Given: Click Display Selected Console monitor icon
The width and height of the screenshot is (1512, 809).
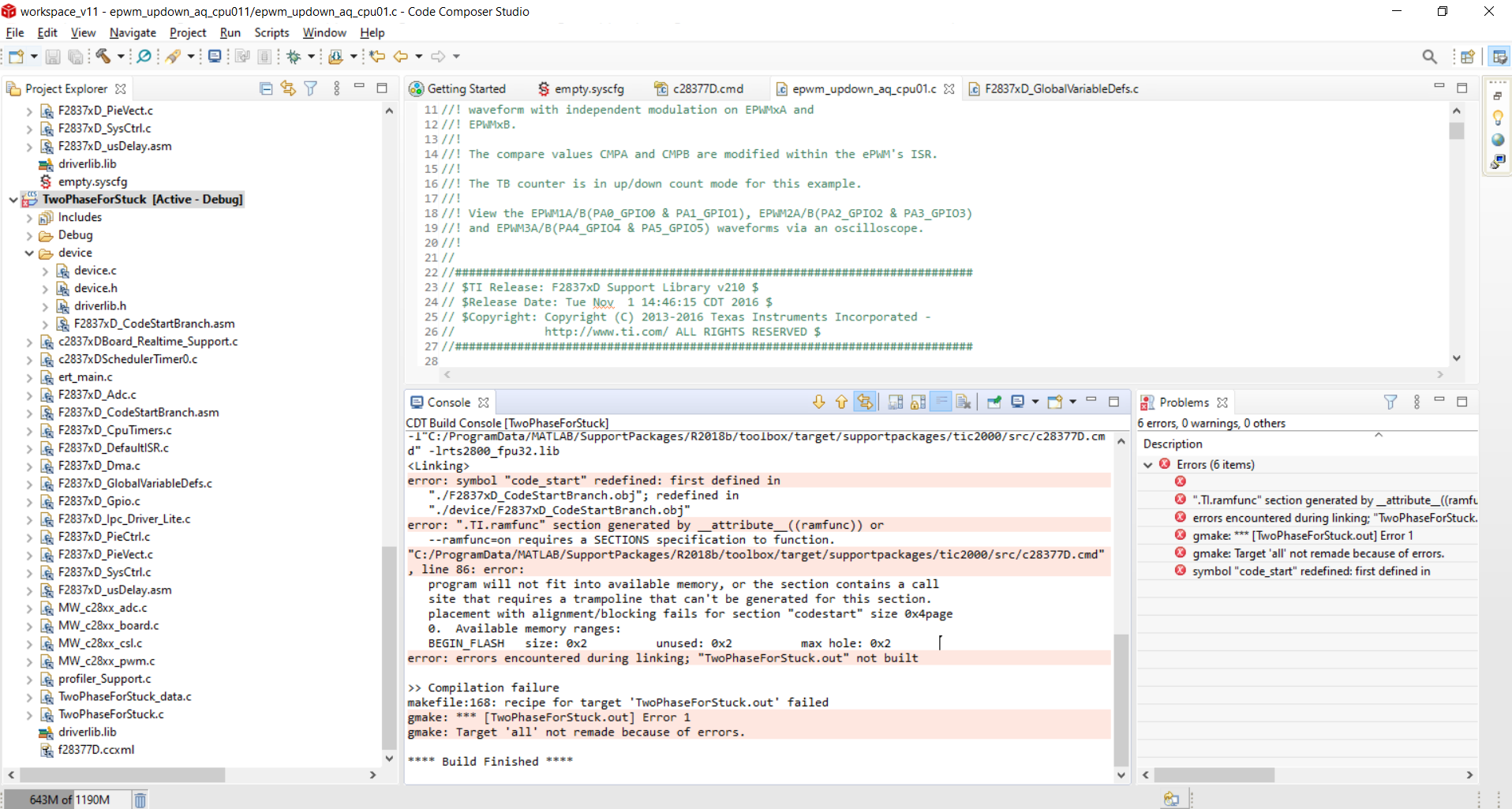Looking at the screenshot, I should coord(1018,402).
